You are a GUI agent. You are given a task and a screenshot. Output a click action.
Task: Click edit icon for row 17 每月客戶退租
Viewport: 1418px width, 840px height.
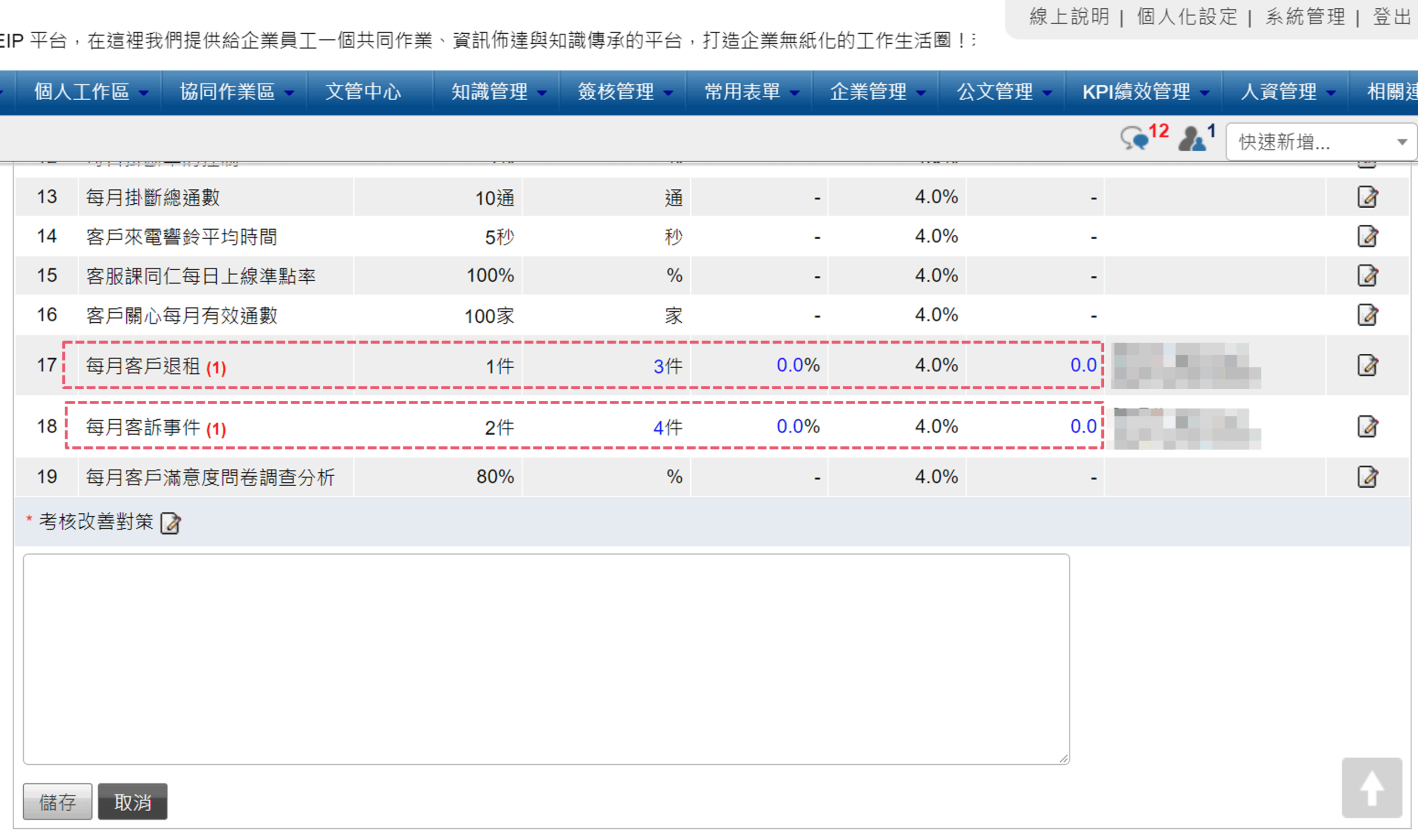point(1367,365)
